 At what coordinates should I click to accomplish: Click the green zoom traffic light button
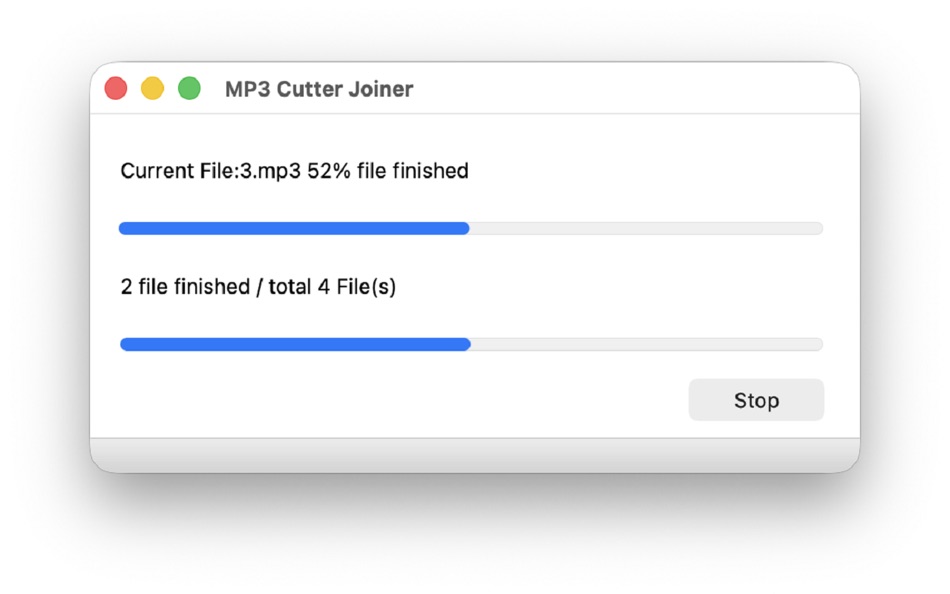[x=190, y=88]
